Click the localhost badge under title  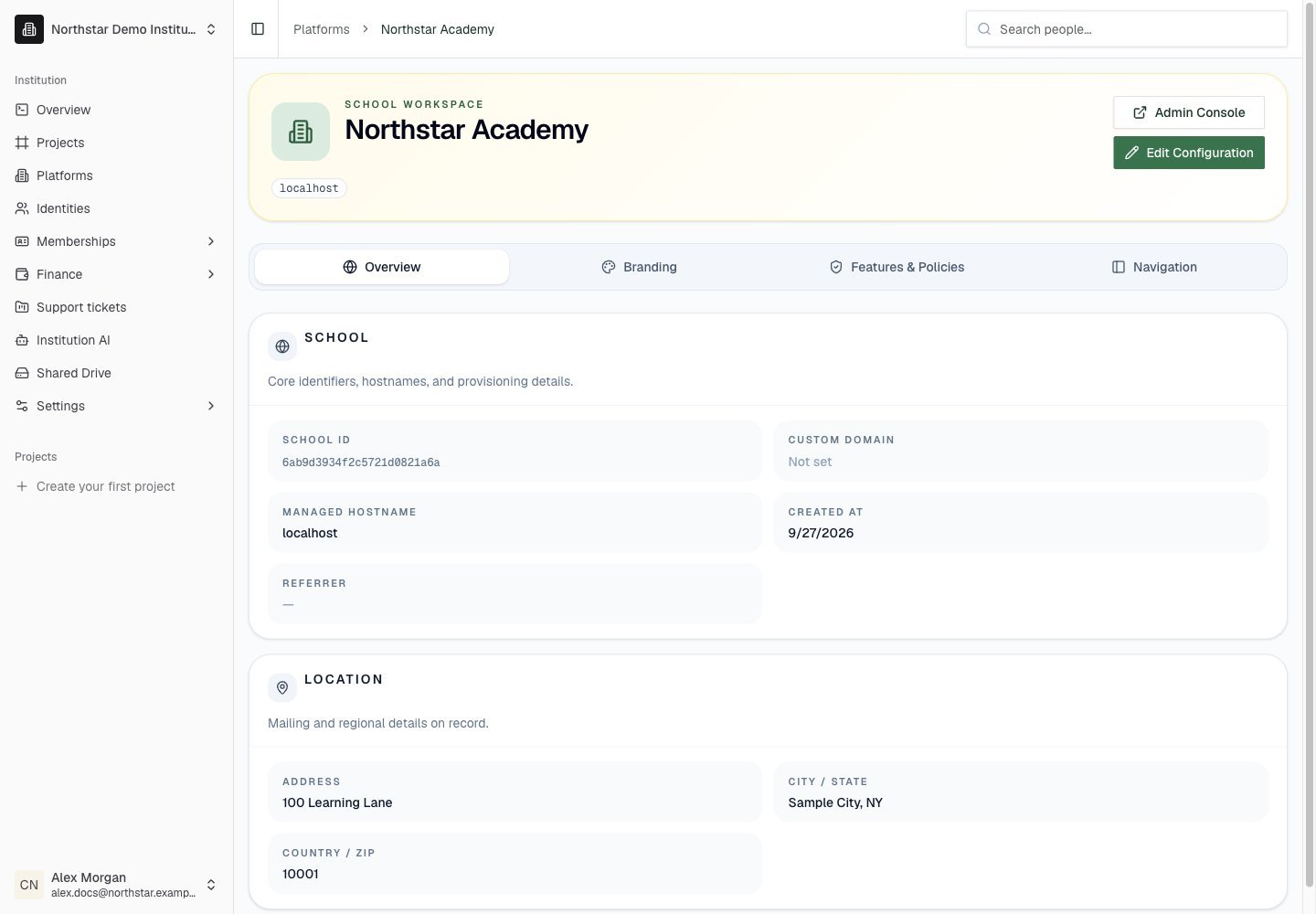click(x=309, y=188)
